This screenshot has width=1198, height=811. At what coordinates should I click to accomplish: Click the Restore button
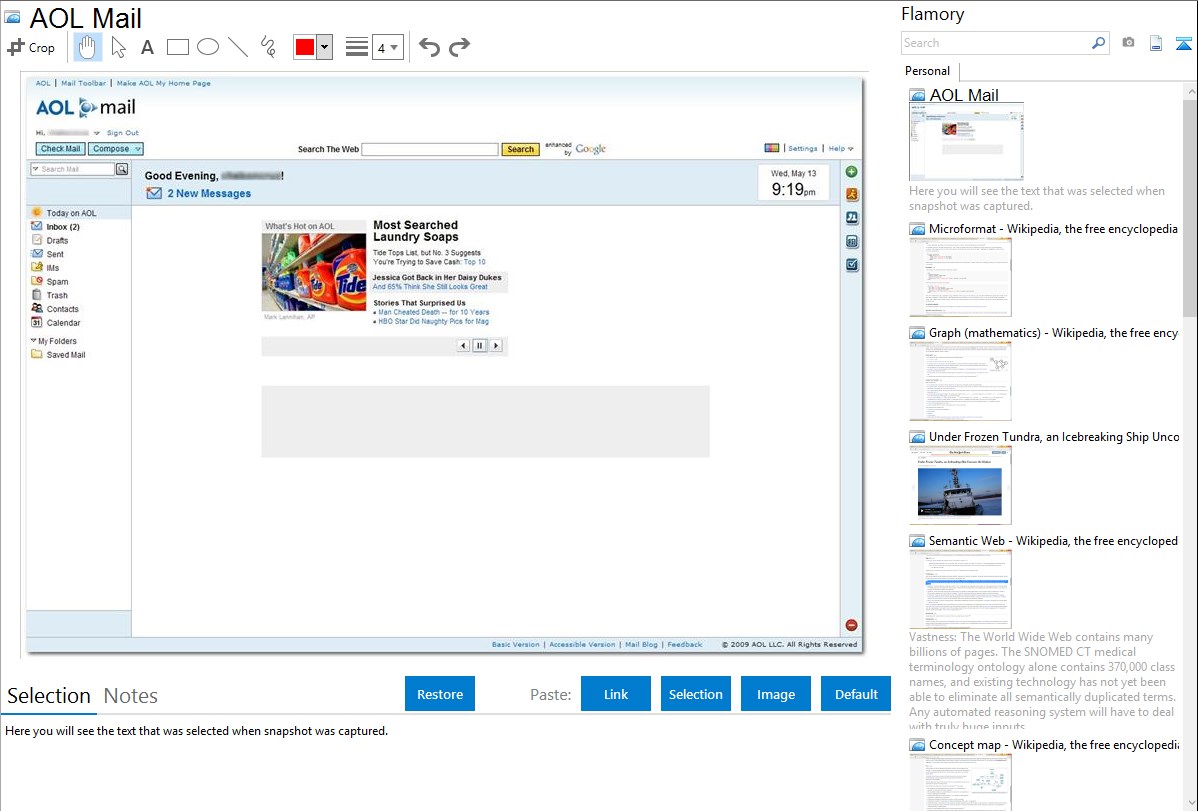440,694
